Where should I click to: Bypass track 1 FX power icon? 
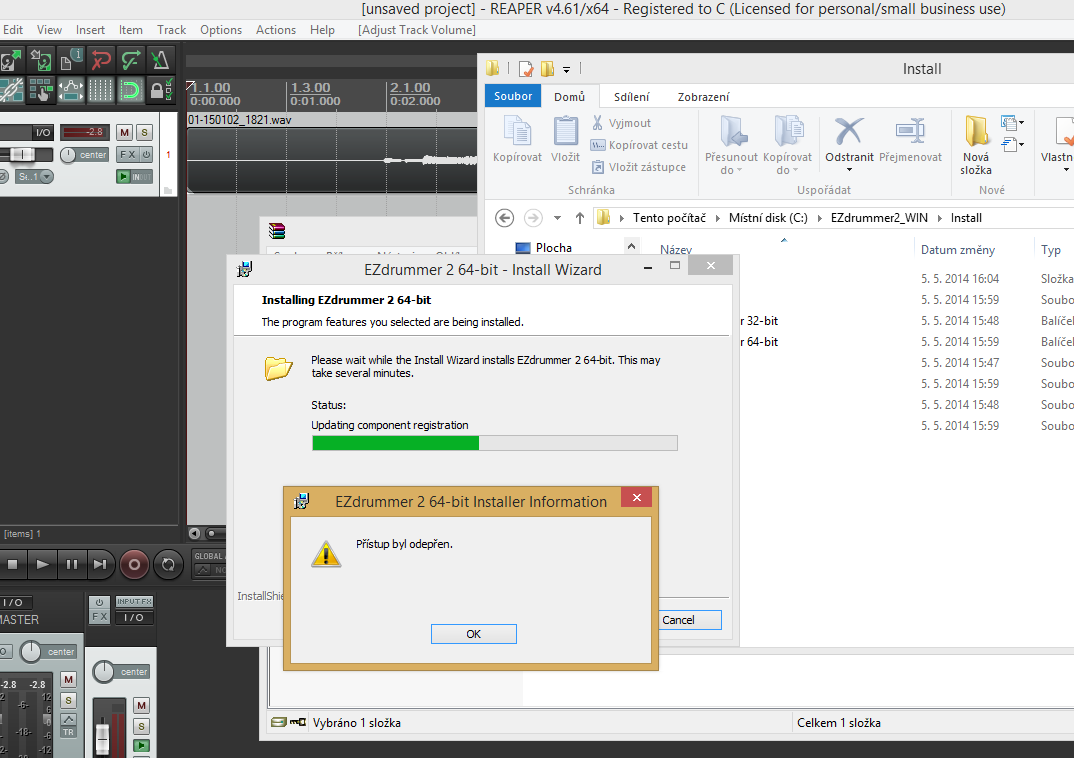(x=146, y=155)
